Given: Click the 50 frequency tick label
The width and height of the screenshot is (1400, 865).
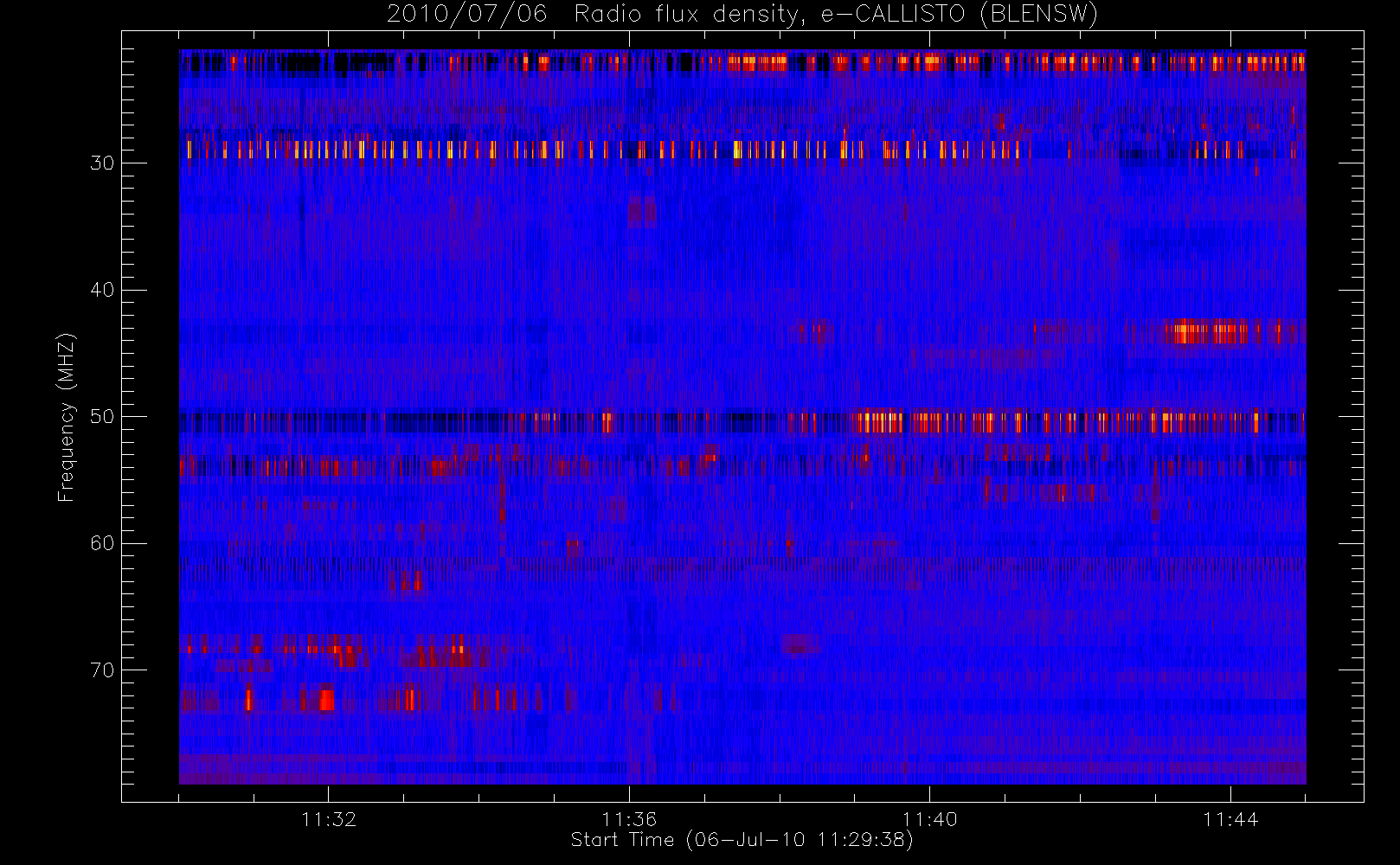Looking at the screenshot, I should pos(102,416).
